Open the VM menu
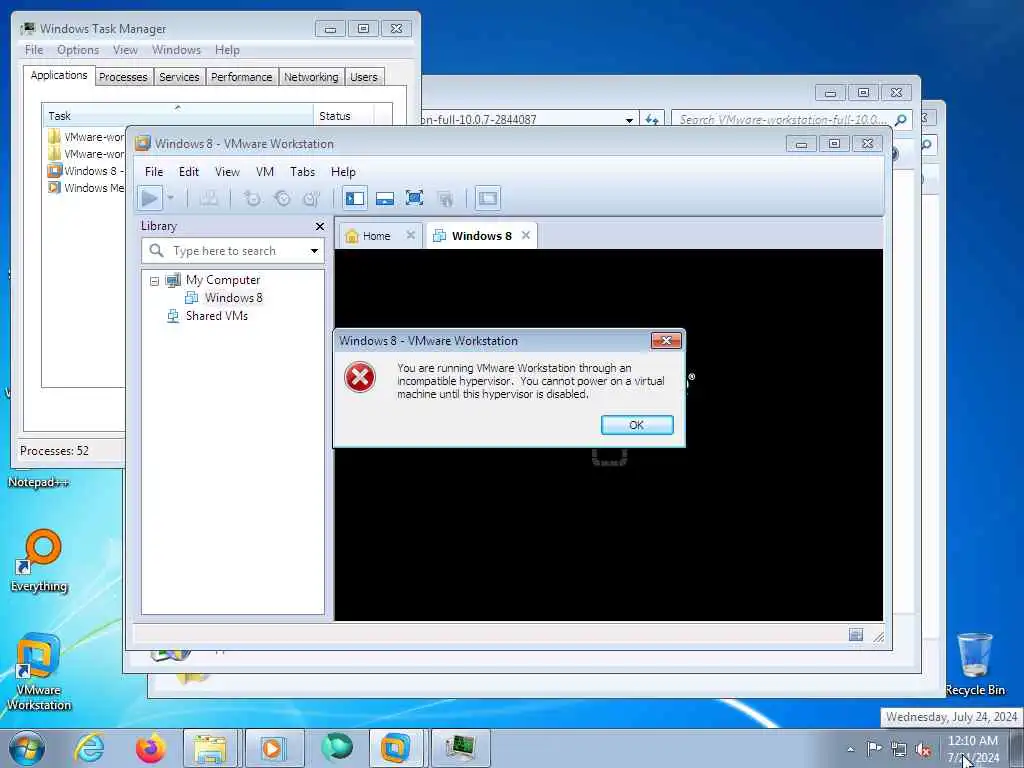This screenshot has height=768, width=1024. pyautogui.click(x=264, y=172)
